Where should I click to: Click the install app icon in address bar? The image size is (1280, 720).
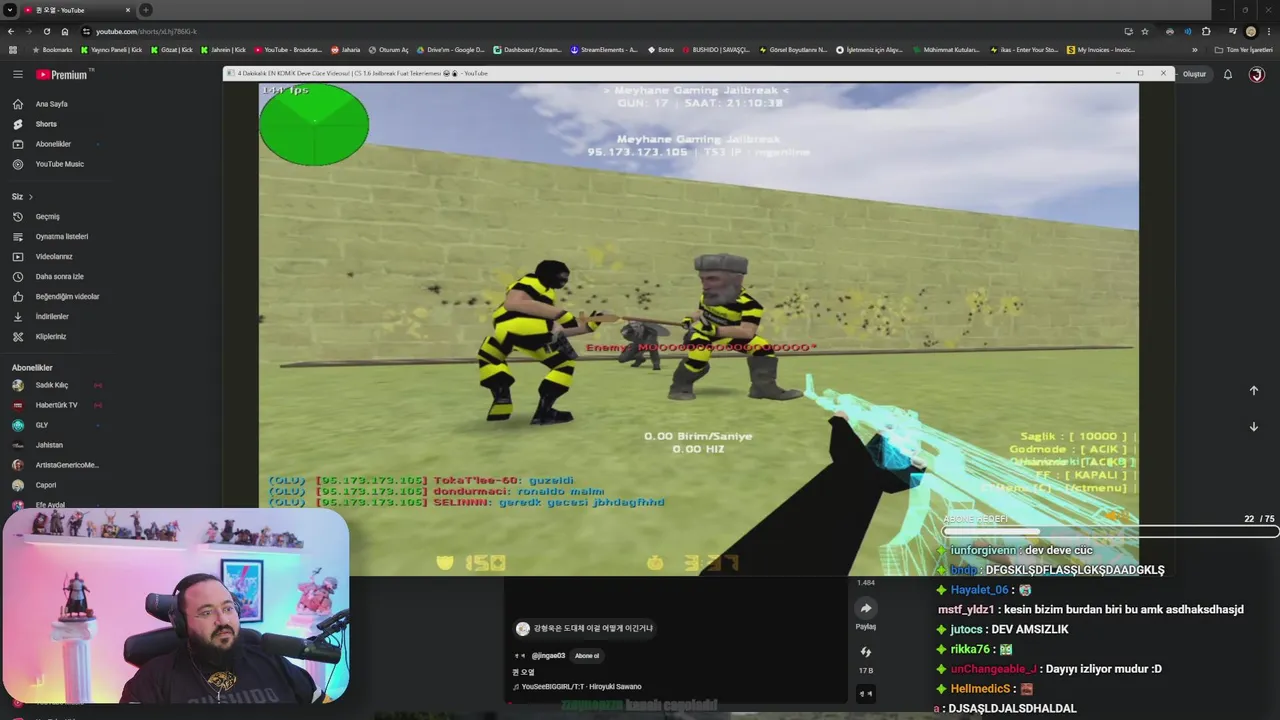(x=1128, y=31)
